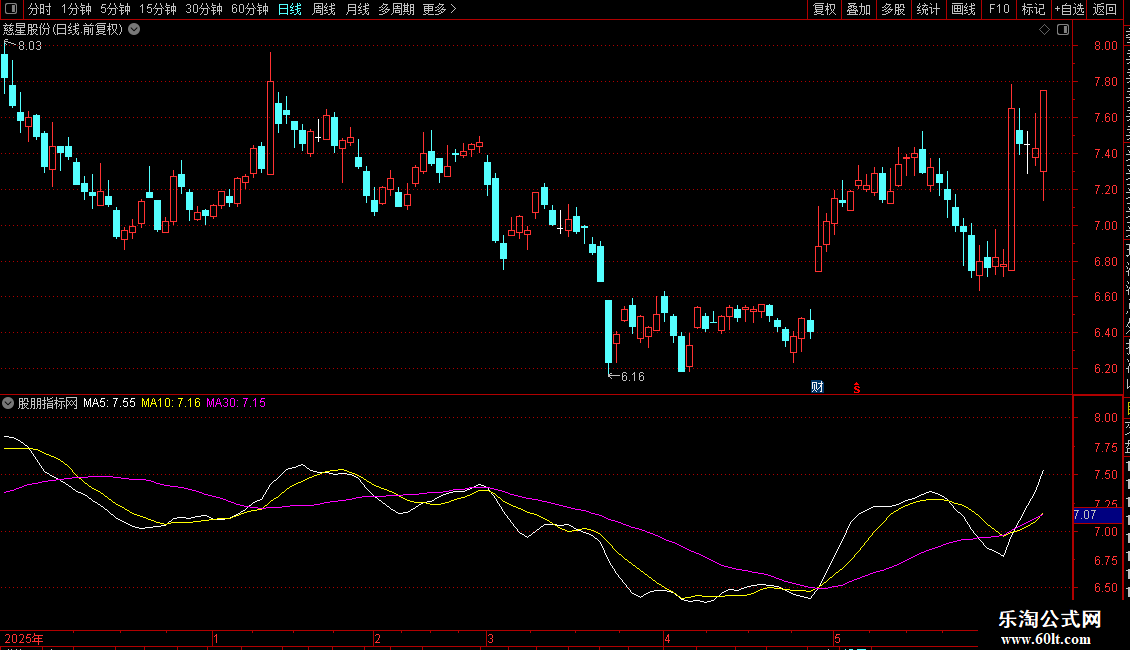
Task: Select 月线 monthly period
Action: [x=357, y=9]
